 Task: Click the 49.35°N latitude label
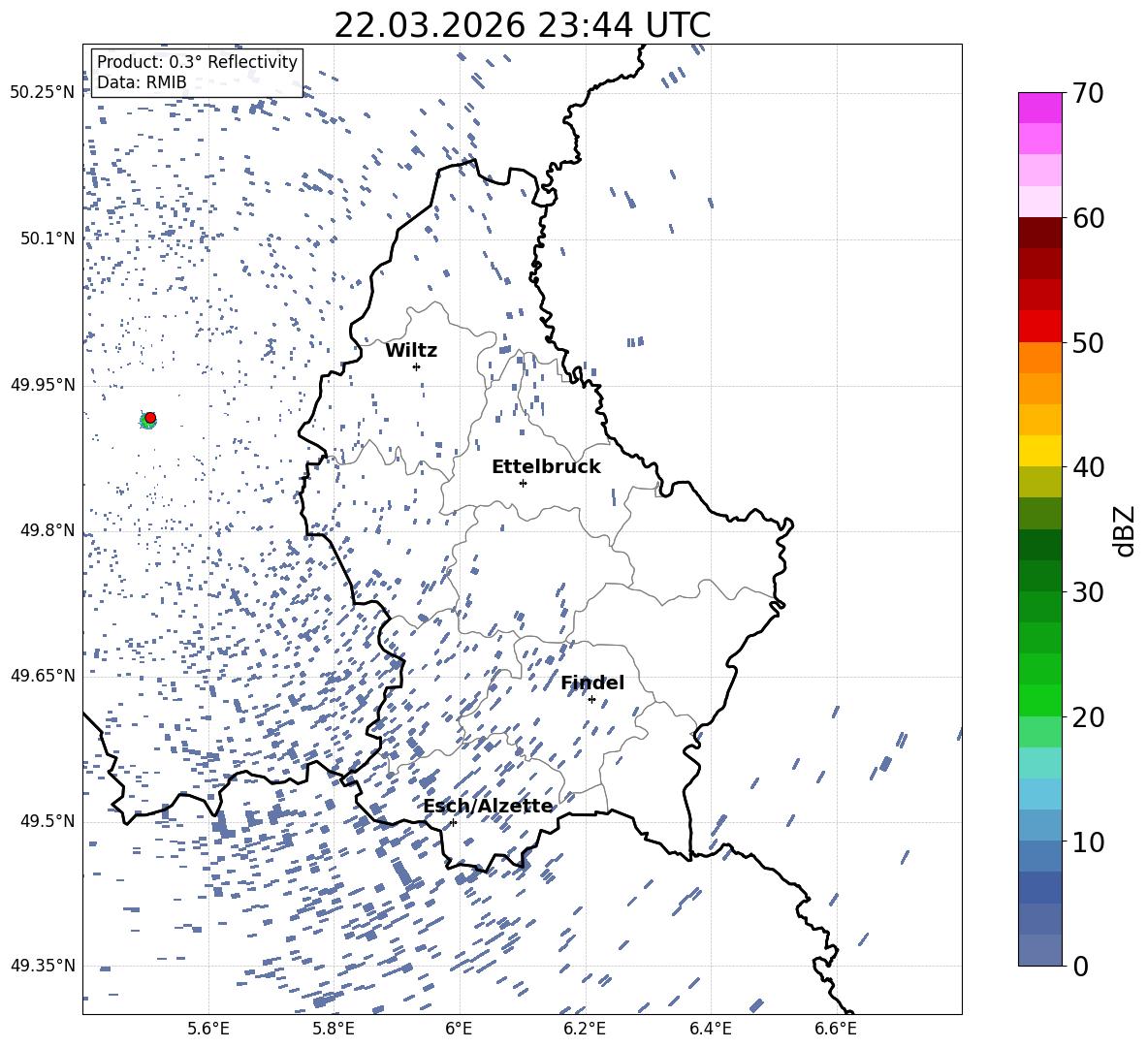42,966
